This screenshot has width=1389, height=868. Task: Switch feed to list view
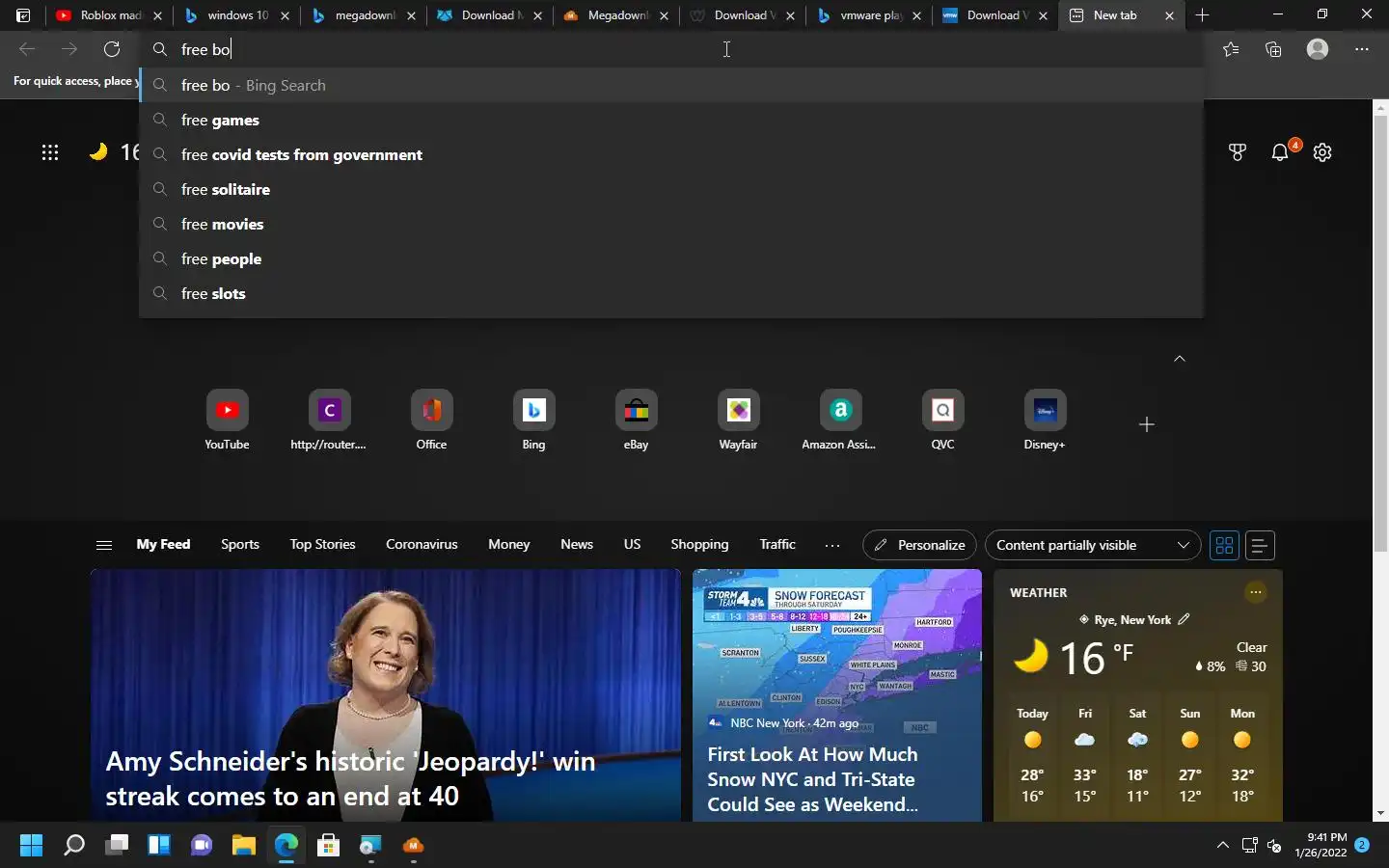(x=1260, y=546)
